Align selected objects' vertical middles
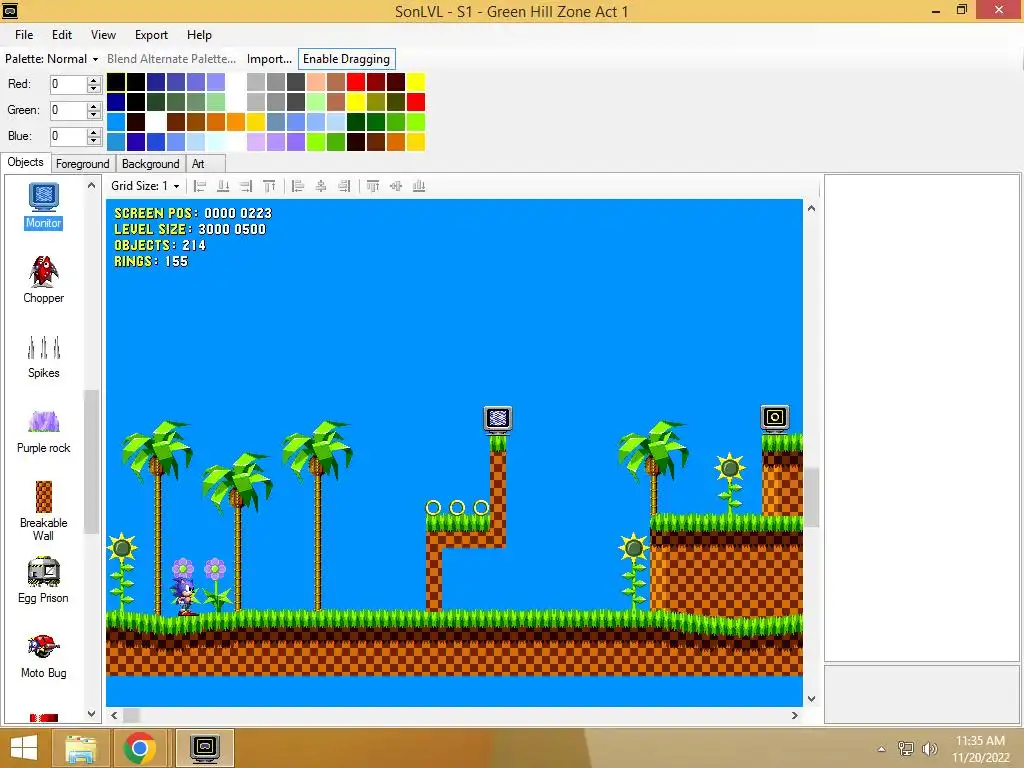Viewport: 1024px width, 768px height. point(396,186)
